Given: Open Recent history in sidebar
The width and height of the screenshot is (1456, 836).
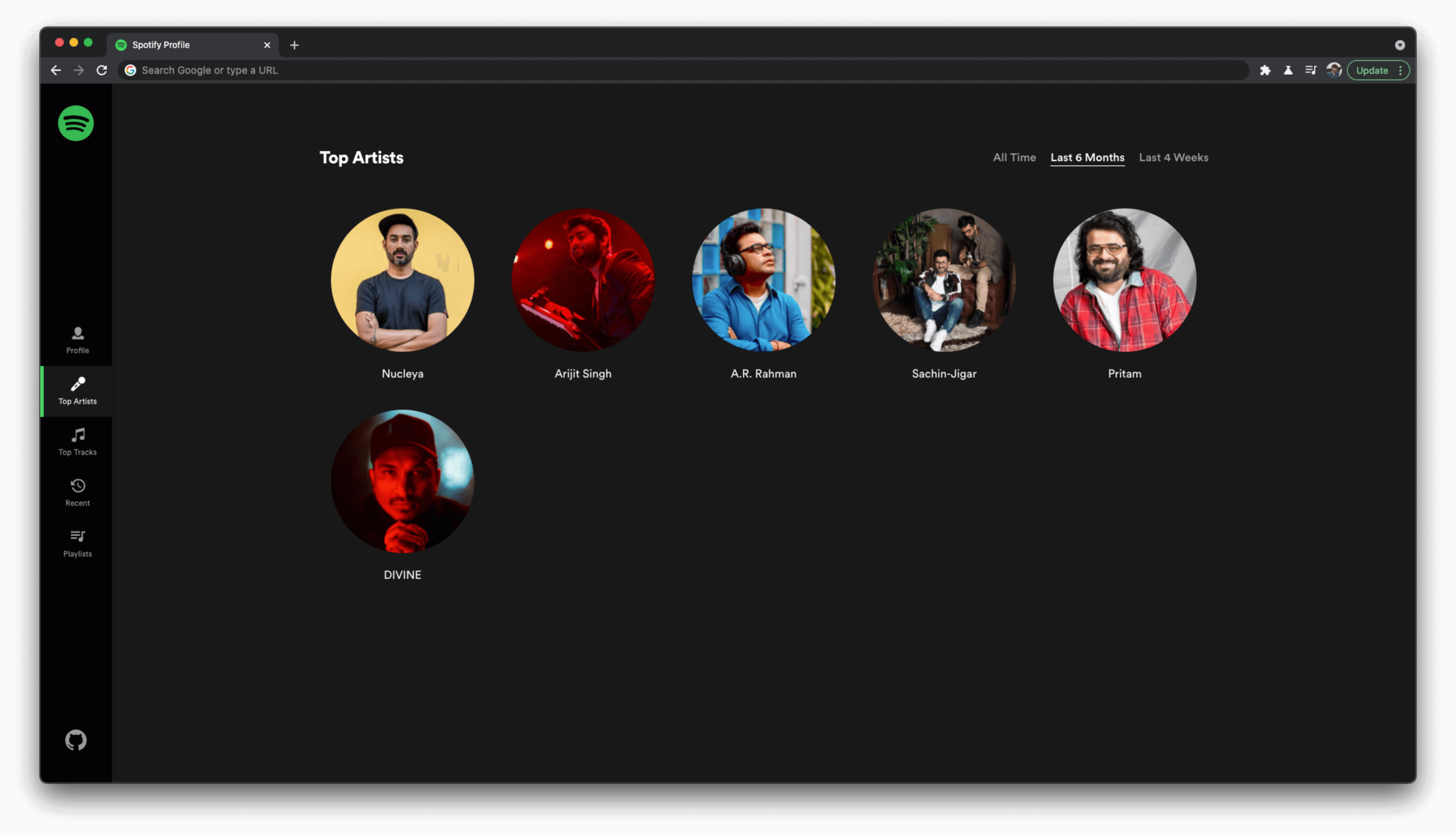Looking at the screenshot, I should 77,492.
